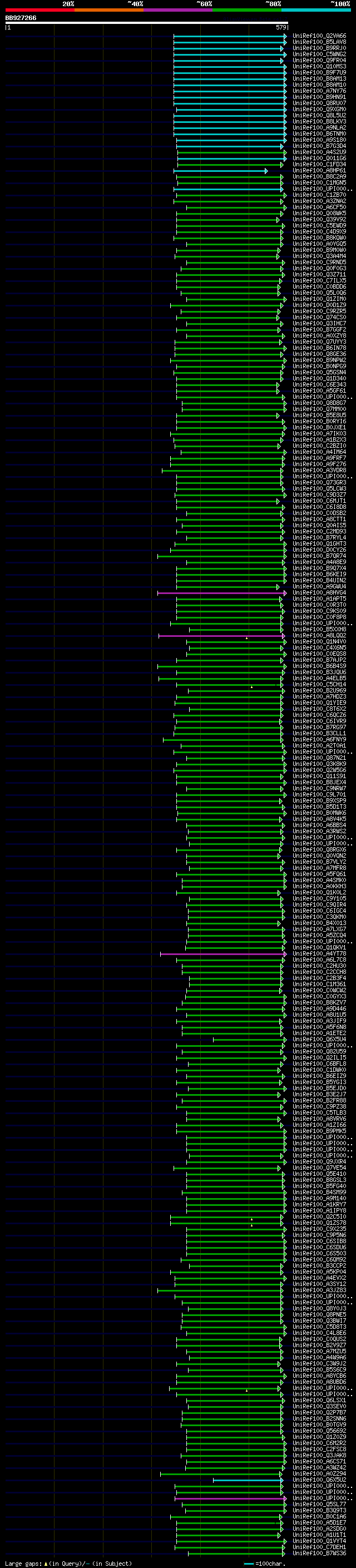
Task: Click the cyan alignment bar for UniRef100_A8HP61
Action: (x=221, y=171)
